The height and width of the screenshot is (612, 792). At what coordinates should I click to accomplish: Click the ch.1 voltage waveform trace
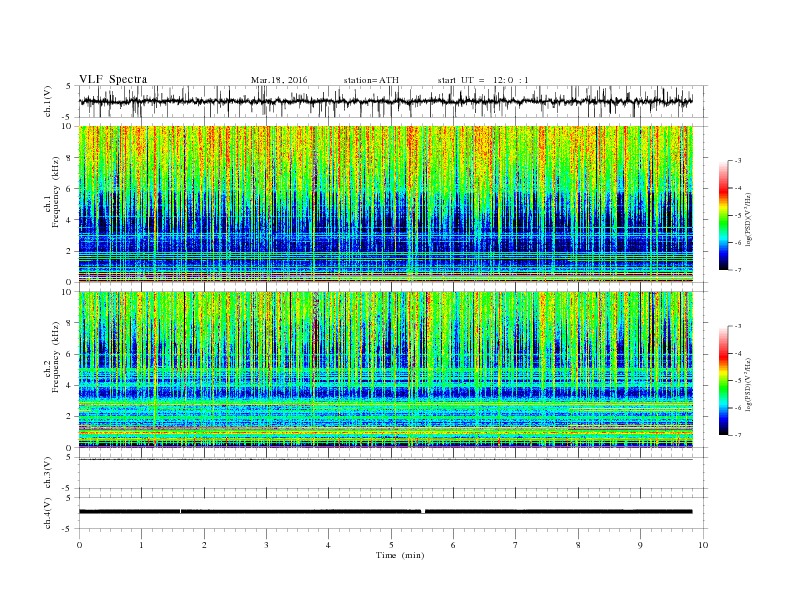pos(386,101)
